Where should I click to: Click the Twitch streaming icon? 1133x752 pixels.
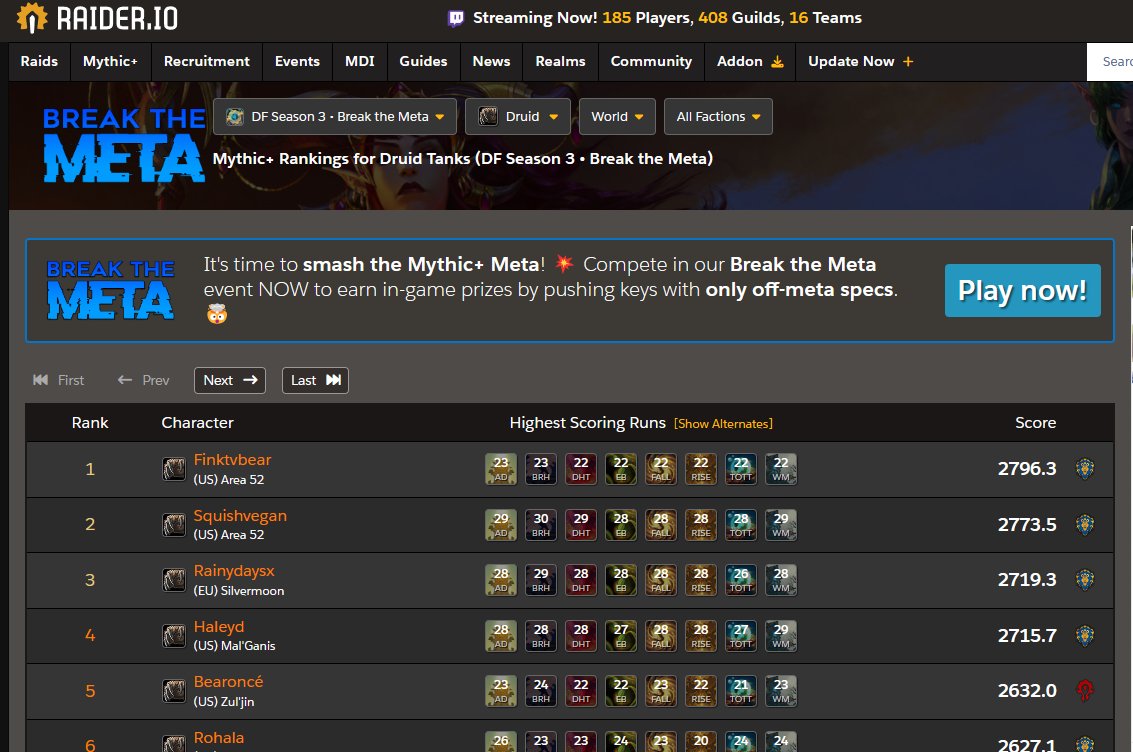(x=456, y=18)
